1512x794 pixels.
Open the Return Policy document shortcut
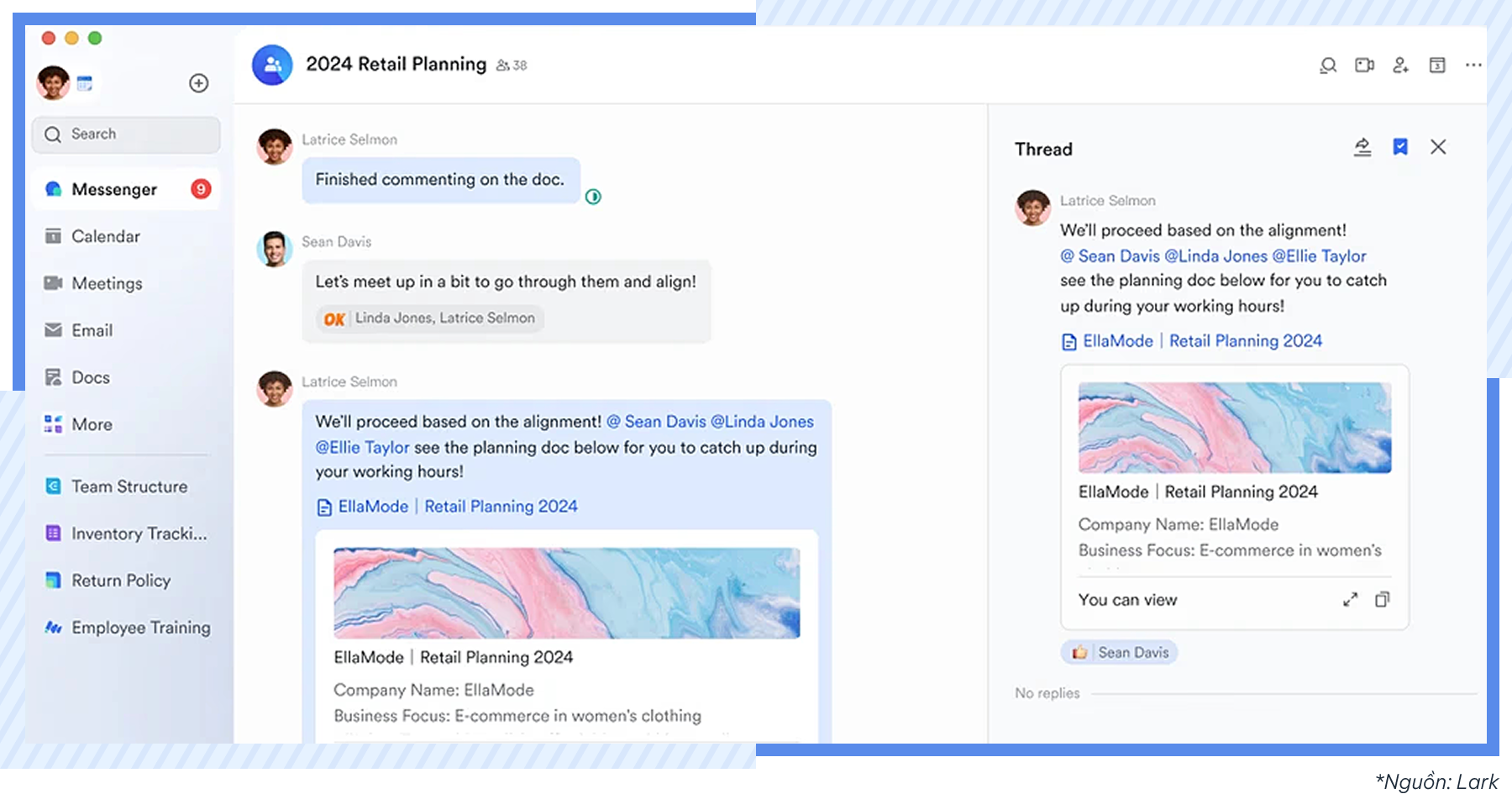coord(126,581)
